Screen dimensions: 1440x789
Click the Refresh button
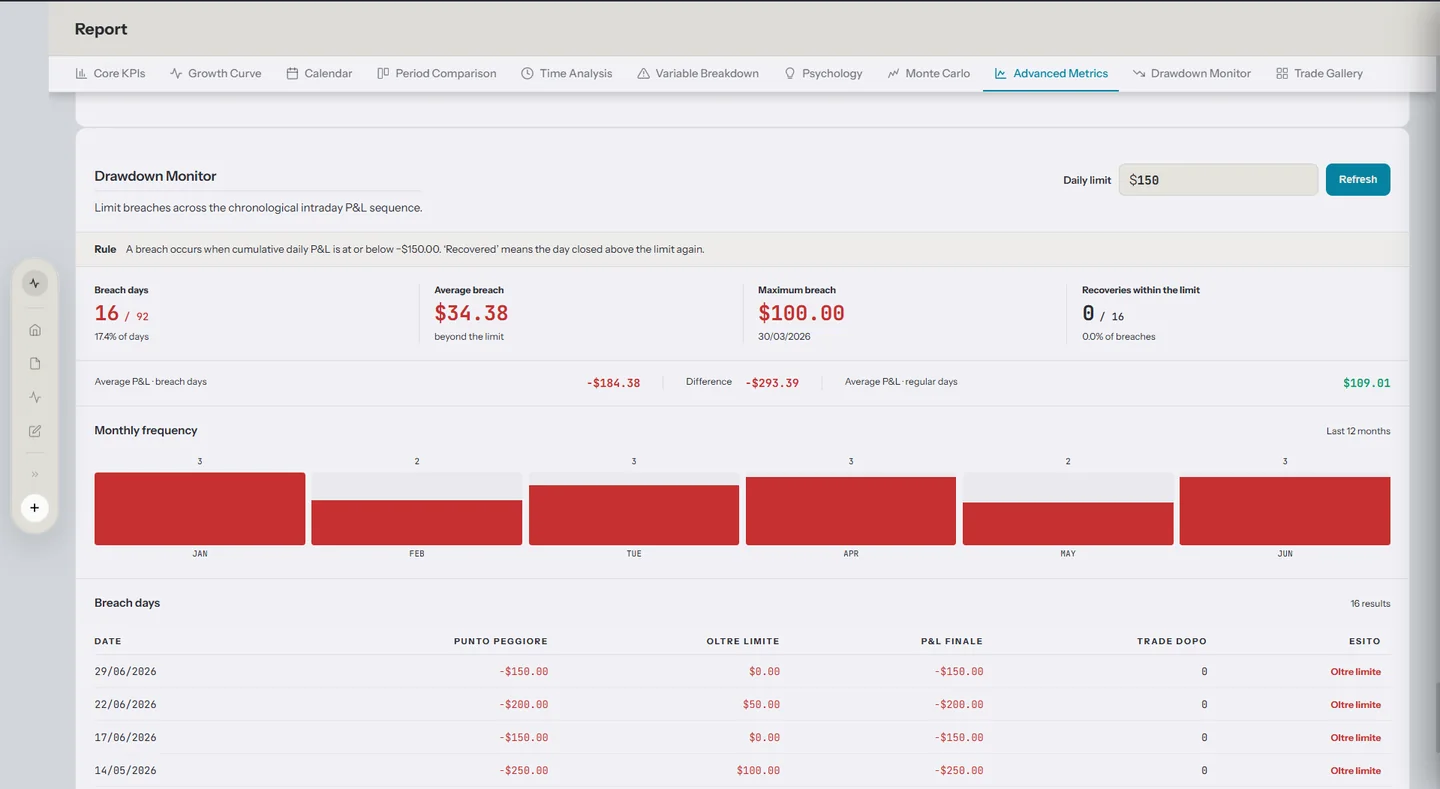point(1358,180)
